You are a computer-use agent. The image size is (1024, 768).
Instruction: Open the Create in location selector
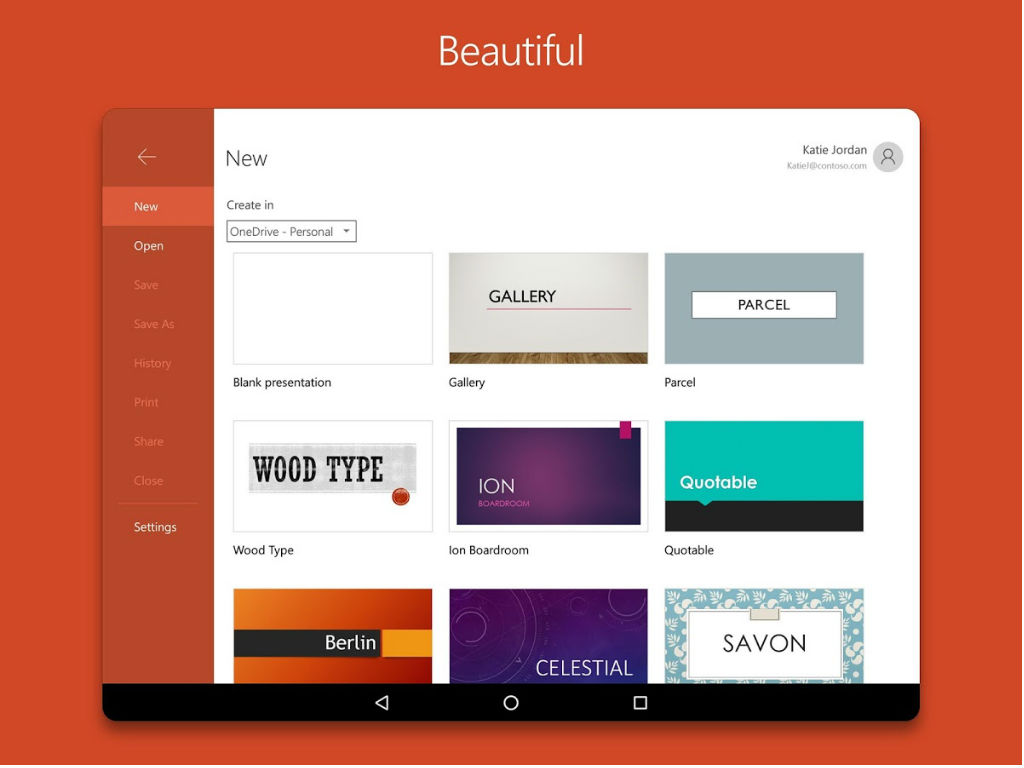point(290,231)
